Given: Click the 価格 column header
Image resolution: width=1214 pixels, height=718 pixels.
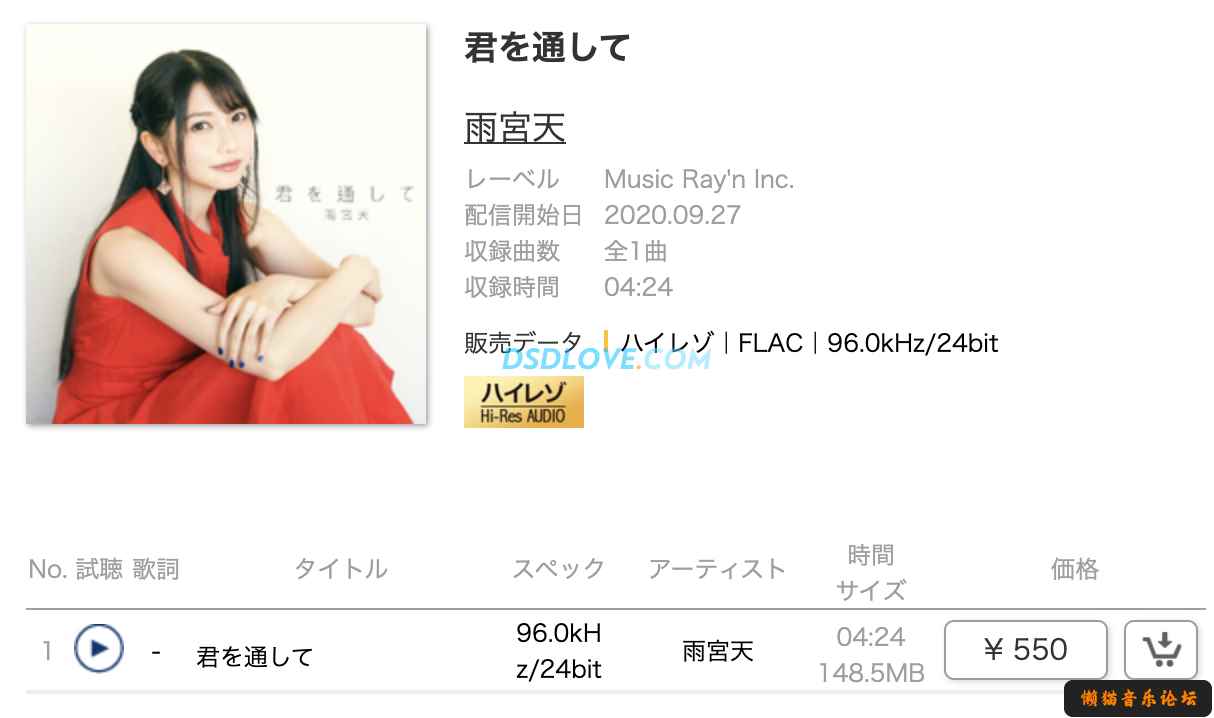Looking at the screenshot, I should point(1075,569).
